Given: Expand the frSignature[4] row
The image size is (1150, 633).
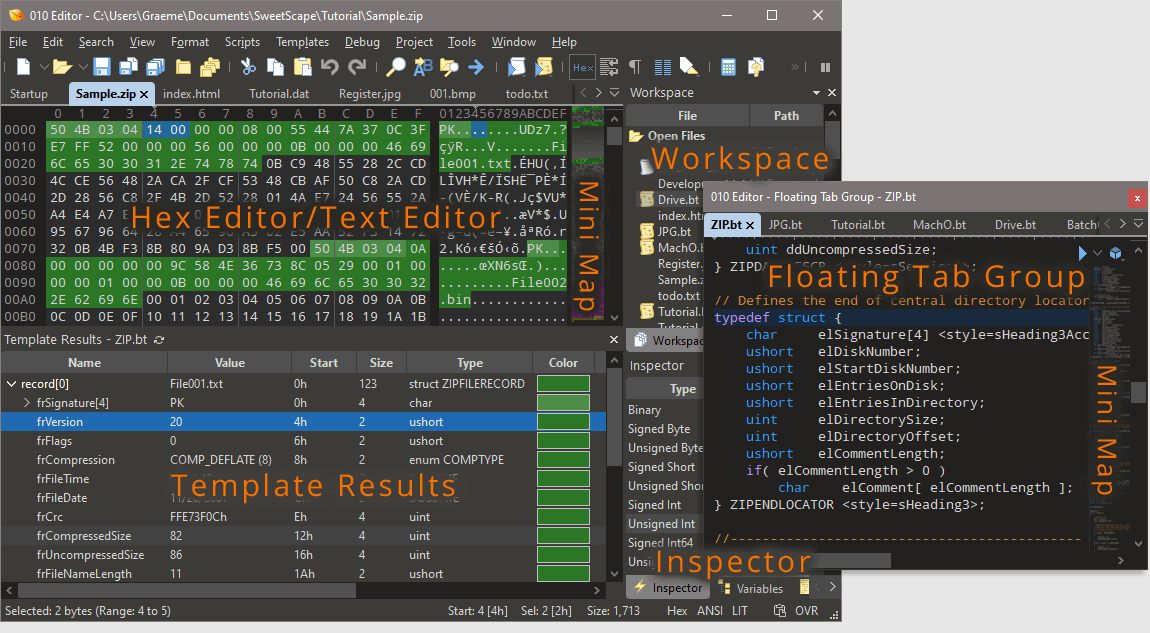Looking at the screenshot, I should point(27,402).
